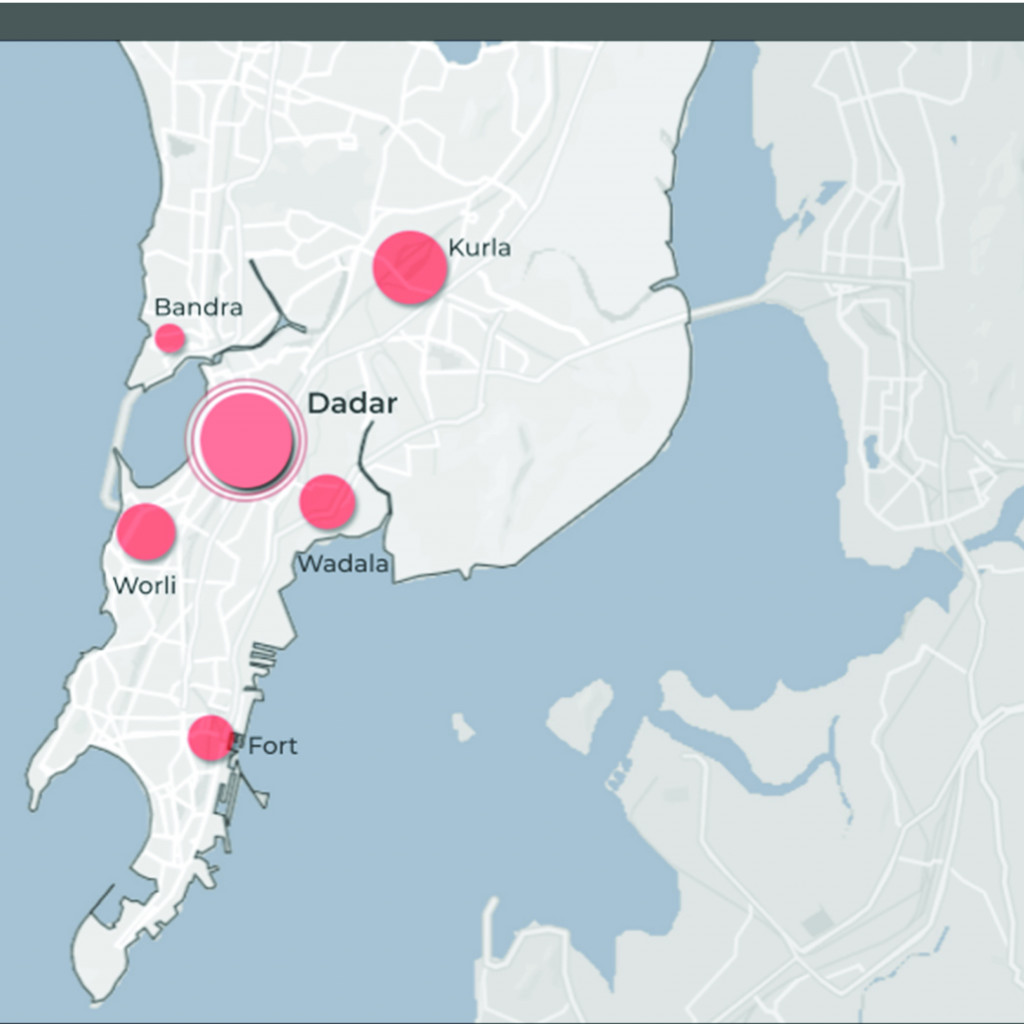1024x1024 pixels.
Task: Click the Fort text label
Action: [x=272, y=746]
